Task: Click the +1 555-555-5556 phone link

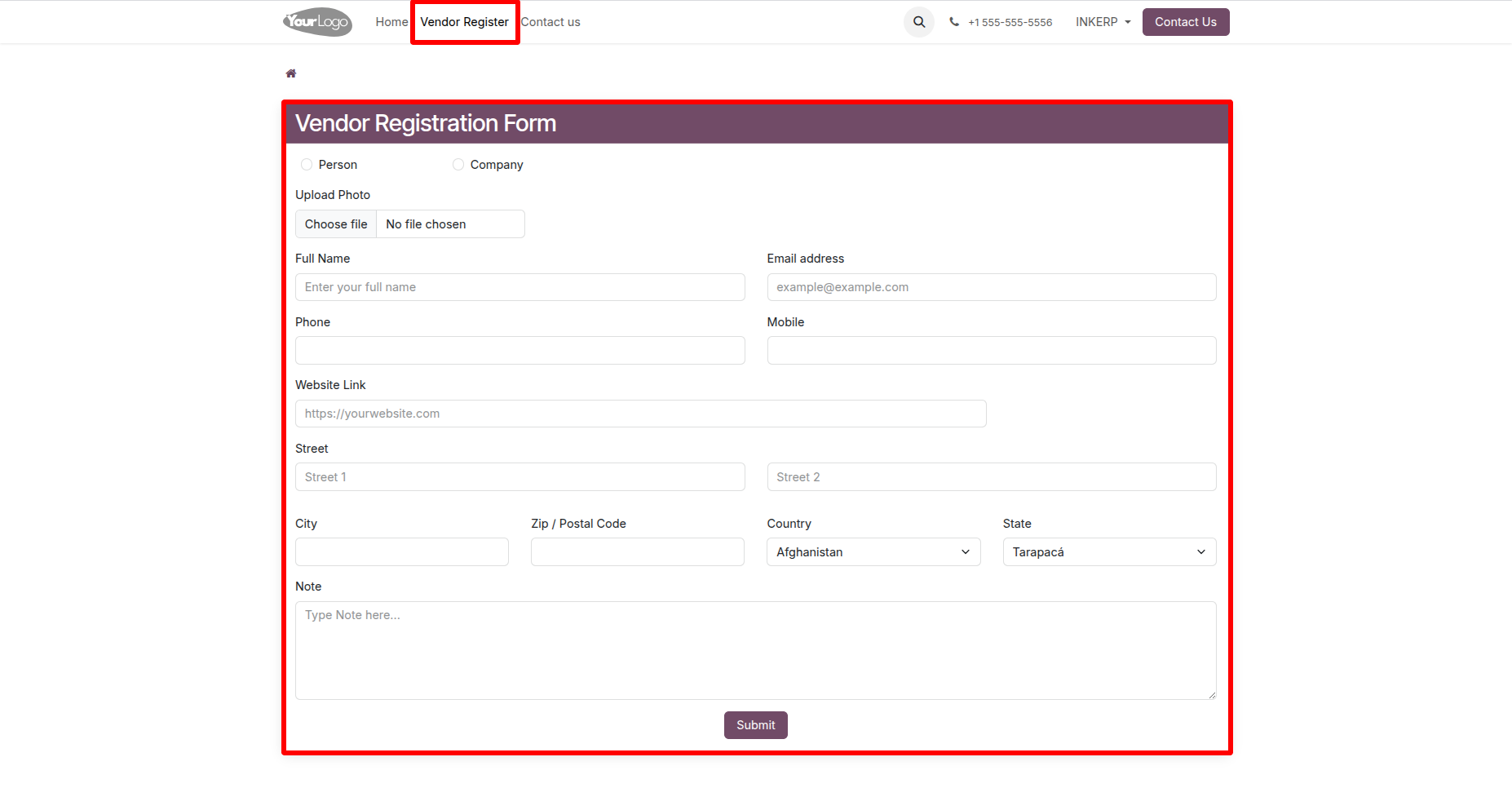Action: point(1010,23)
